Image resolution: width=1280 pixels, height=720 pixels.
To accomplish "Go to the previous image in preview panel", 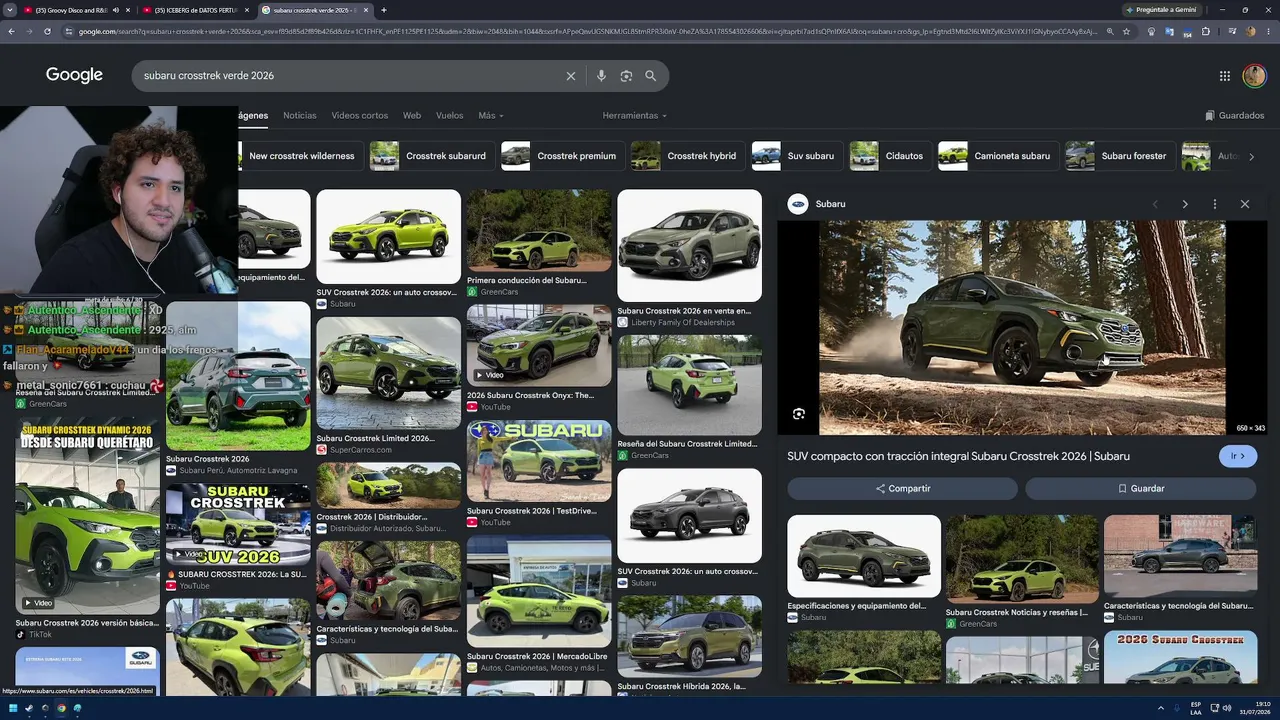I will click(1155, 204).
